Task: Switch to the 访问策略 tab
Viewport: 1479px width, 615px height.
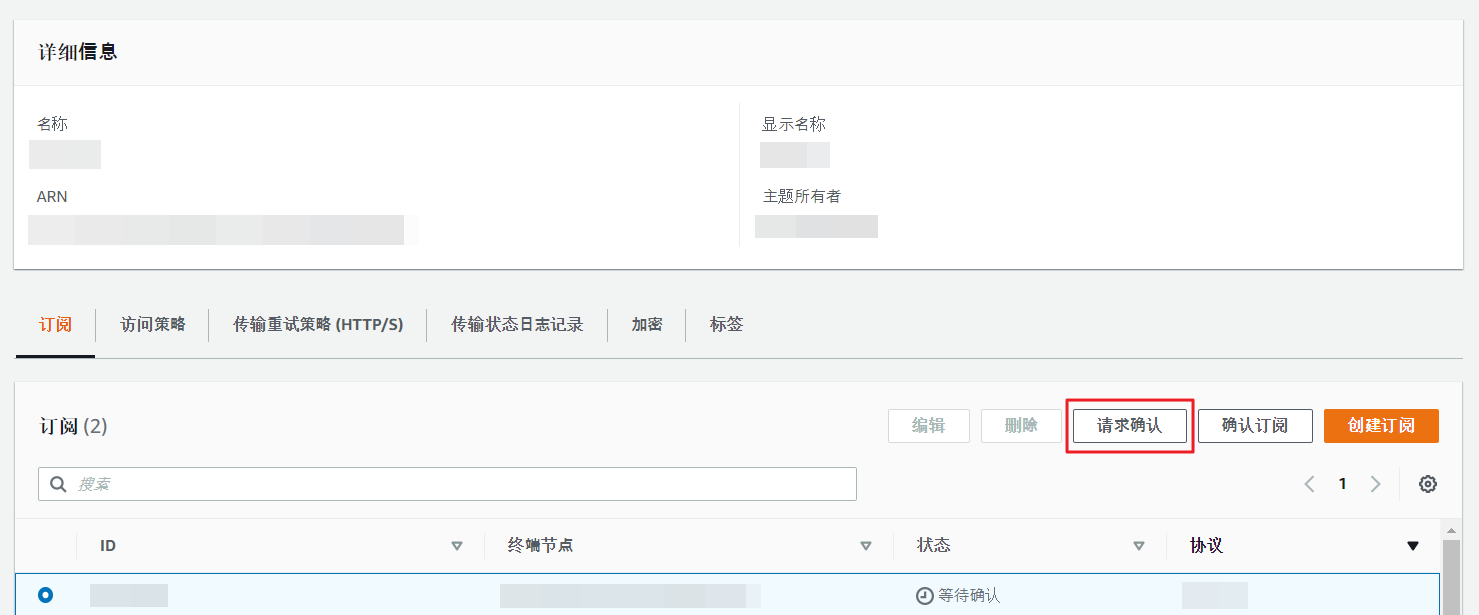Action: click(153, 325)
